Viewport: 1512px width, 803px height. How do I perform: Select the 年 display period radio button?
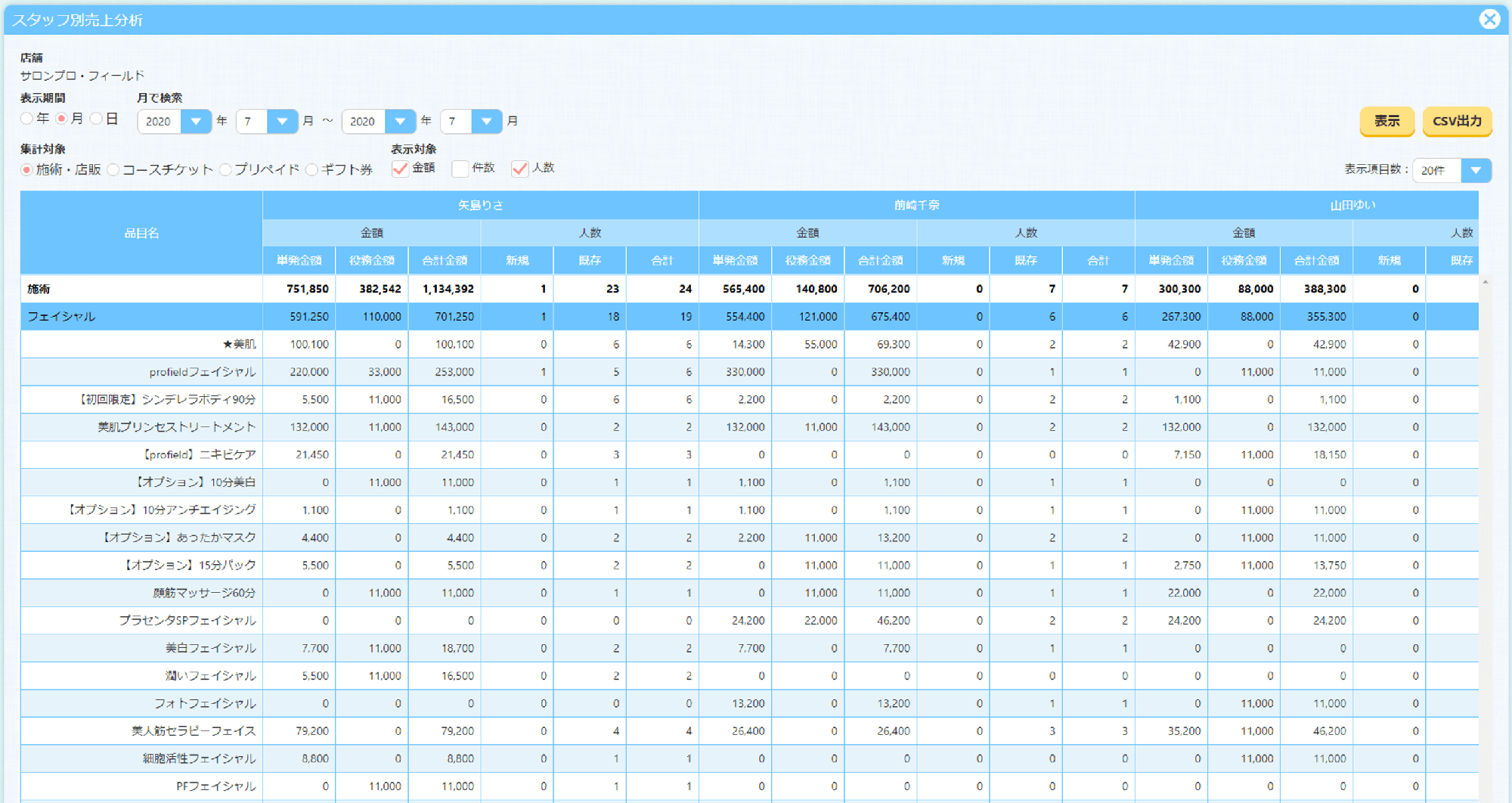click(x=27, y=119)
